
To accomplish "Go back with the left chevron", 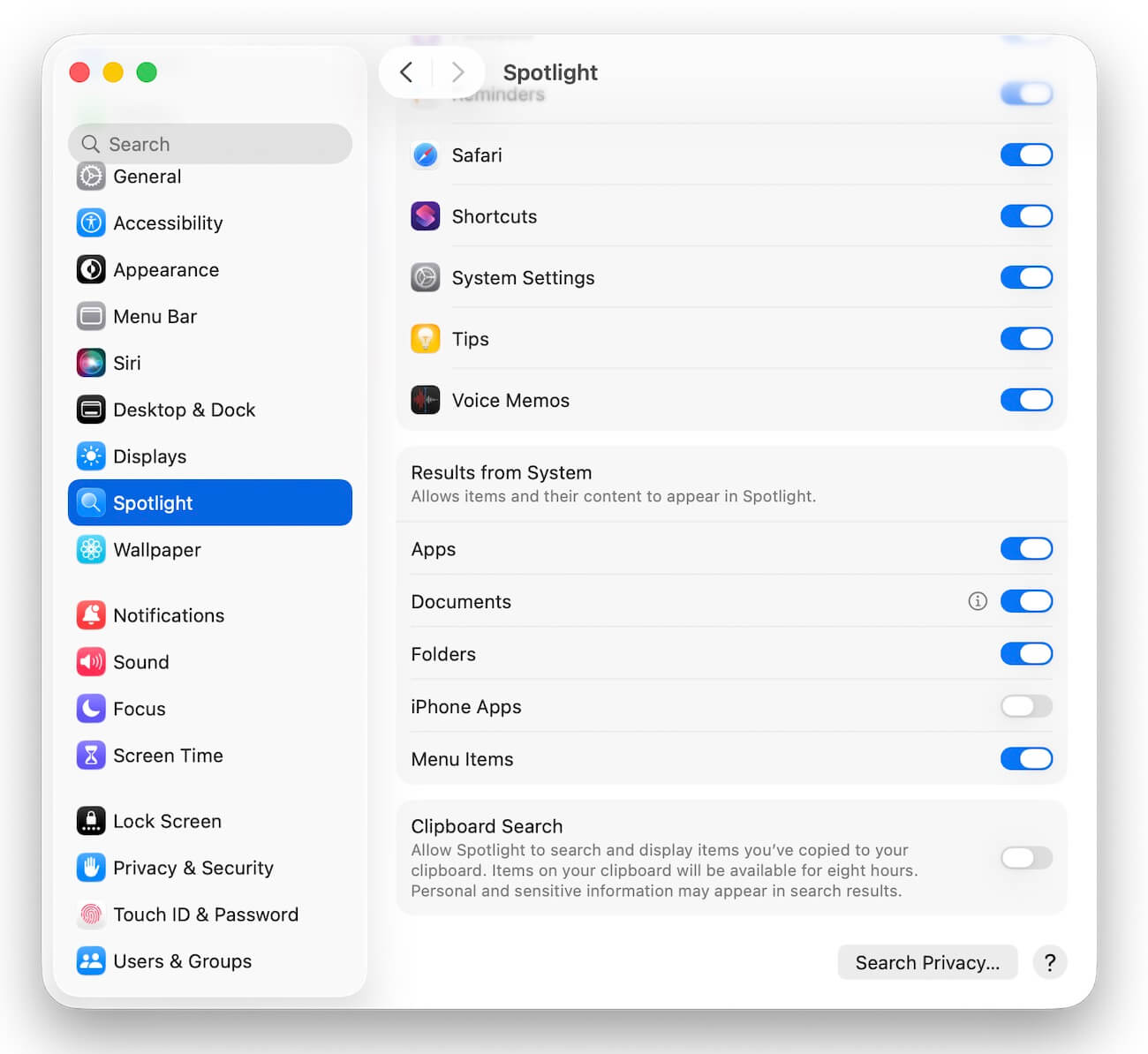I will pyautogui.click(x=406, y=72).
